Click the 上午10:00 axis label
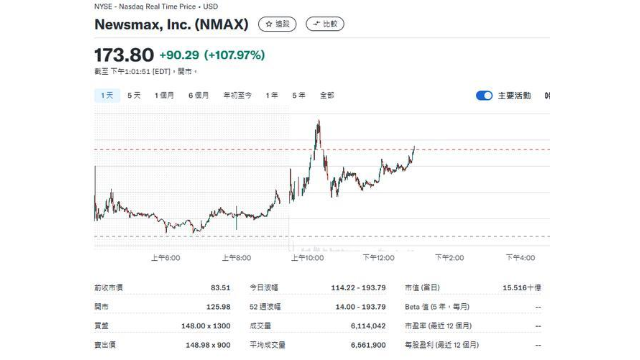The image size is (640, 360). click(307, 258)
